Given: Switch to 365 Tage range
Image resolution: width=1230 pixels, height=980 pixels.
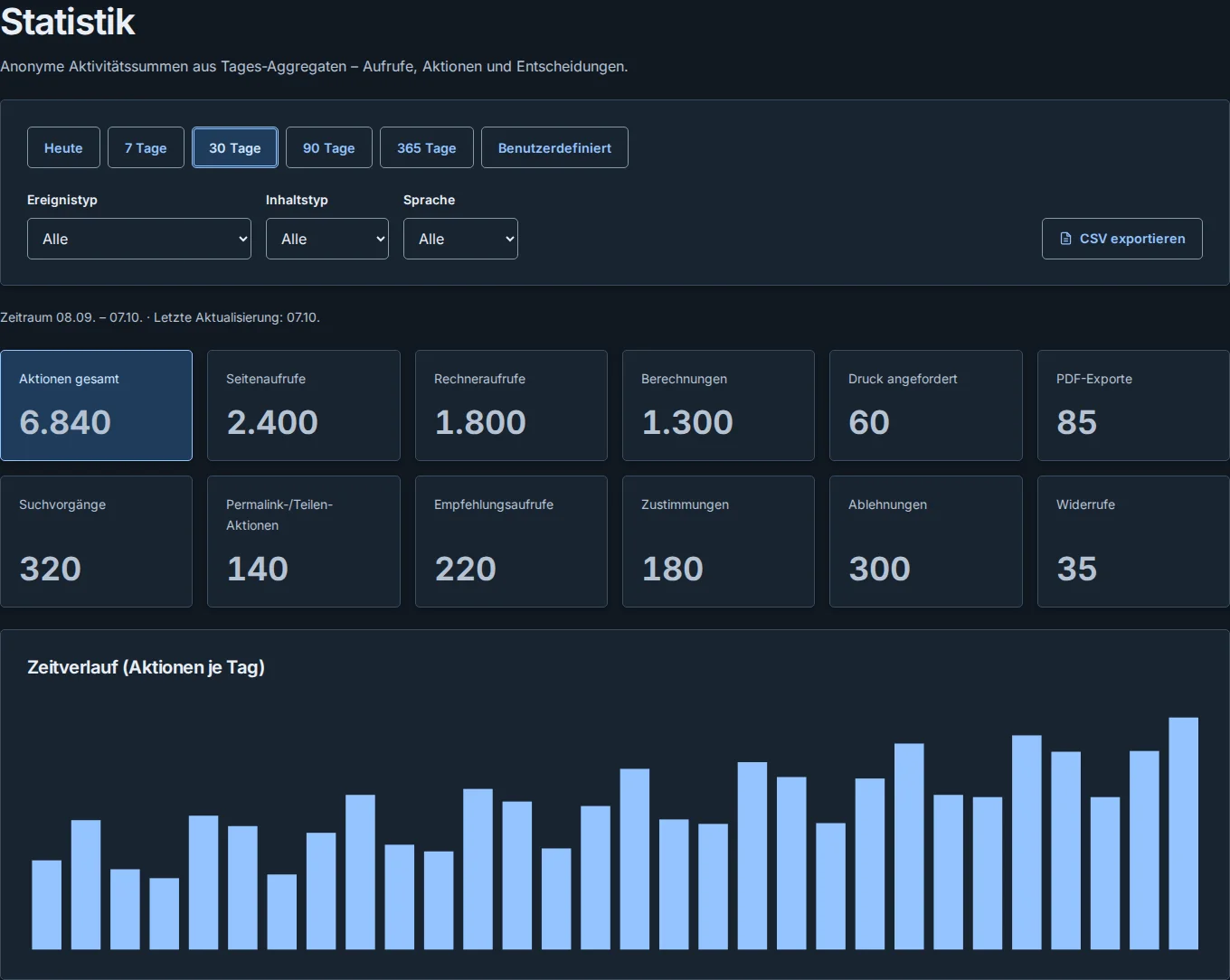Looking at the screenshot, I should (427, 147).
